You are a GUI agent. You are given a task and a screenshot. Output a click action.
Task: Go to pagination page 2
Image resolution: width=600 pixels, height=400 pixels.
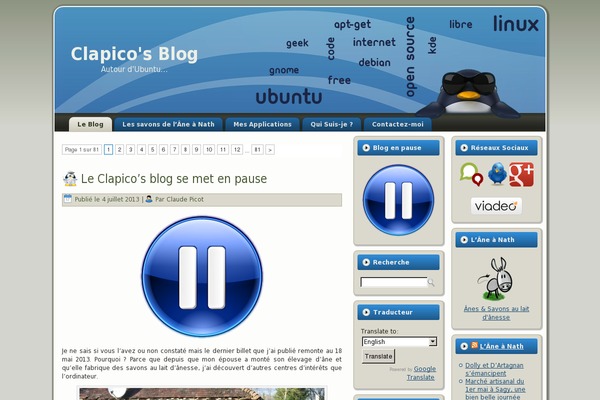[x=119, y=150]
